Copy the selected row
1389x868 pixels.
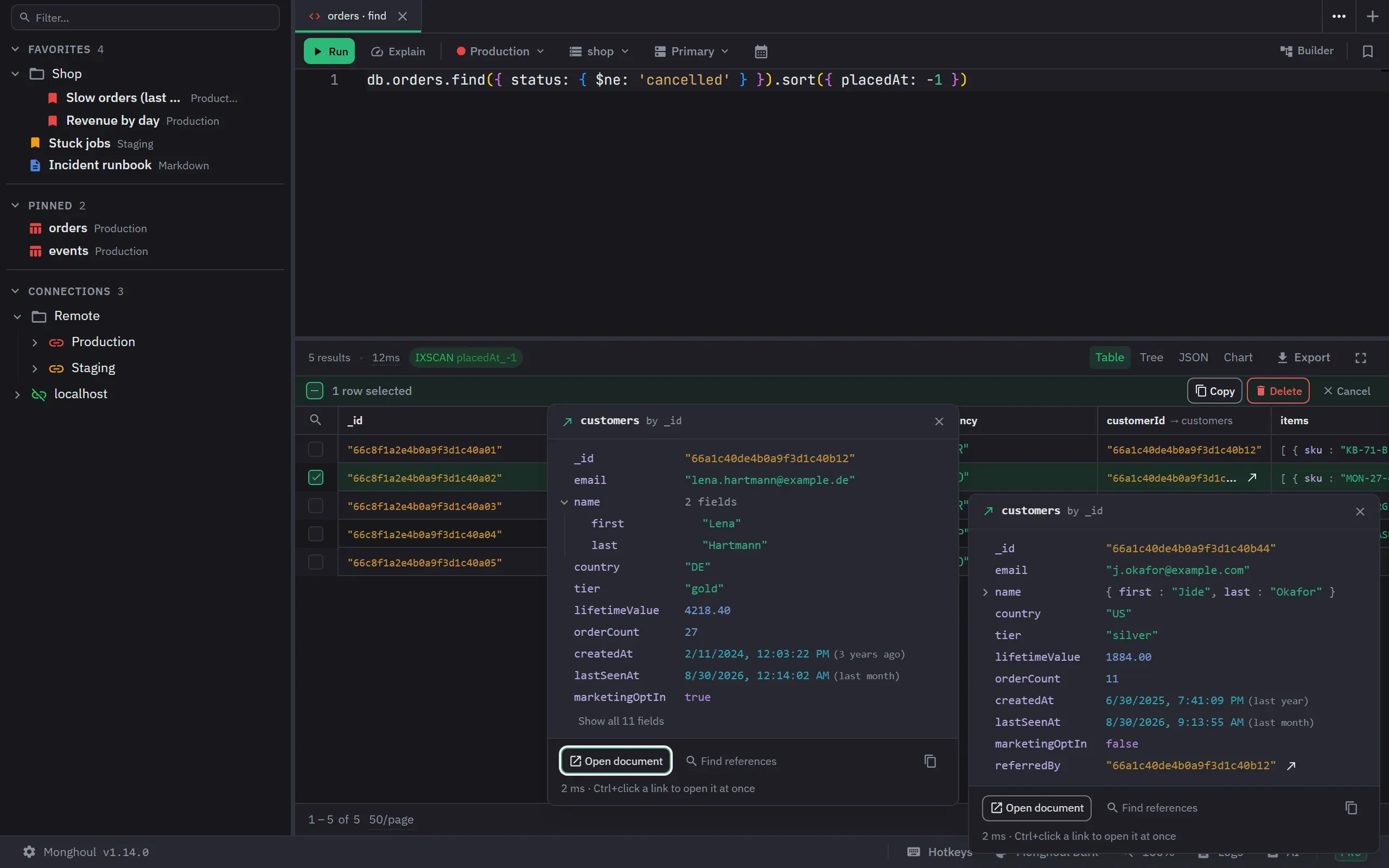[x=1214, y=391]
